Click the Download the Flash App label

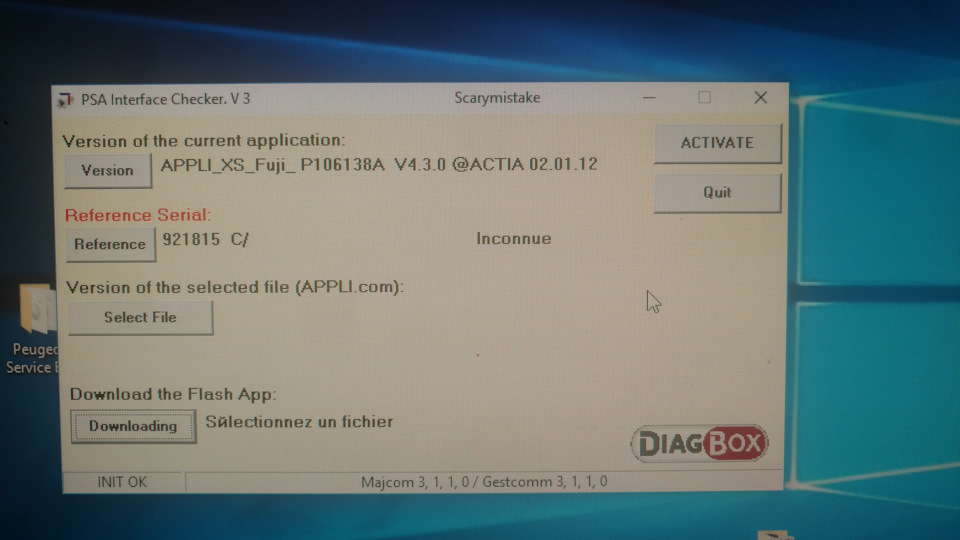point(173,394)
